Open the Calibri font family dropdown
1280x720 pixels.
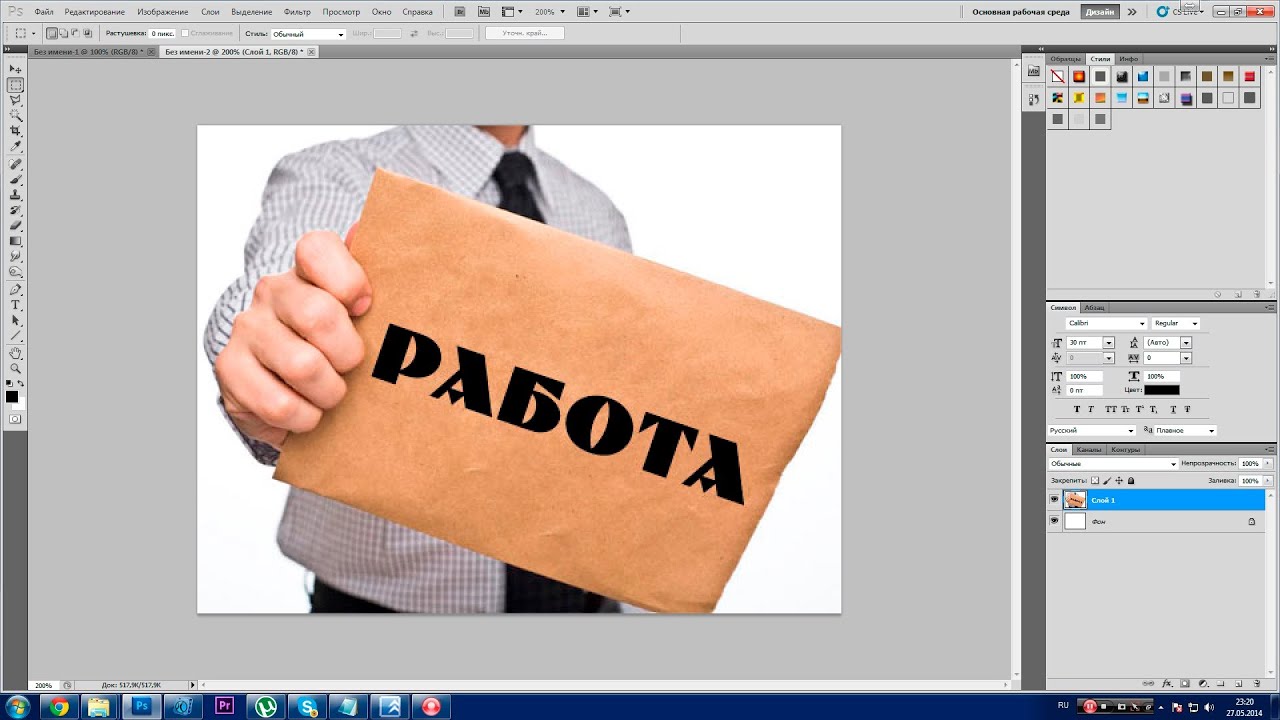[x=1106, y=323]
